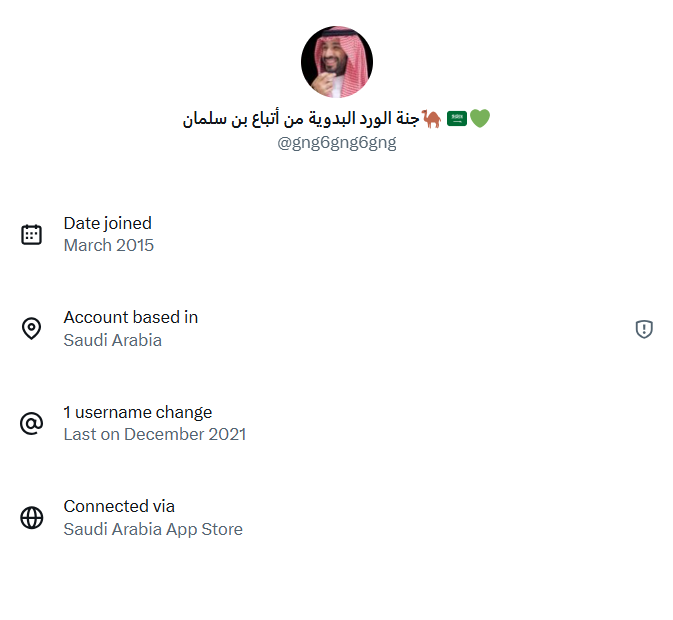The image size is (673, 620).
Task: Click the "Connected via" label
Action: point(118,506)
